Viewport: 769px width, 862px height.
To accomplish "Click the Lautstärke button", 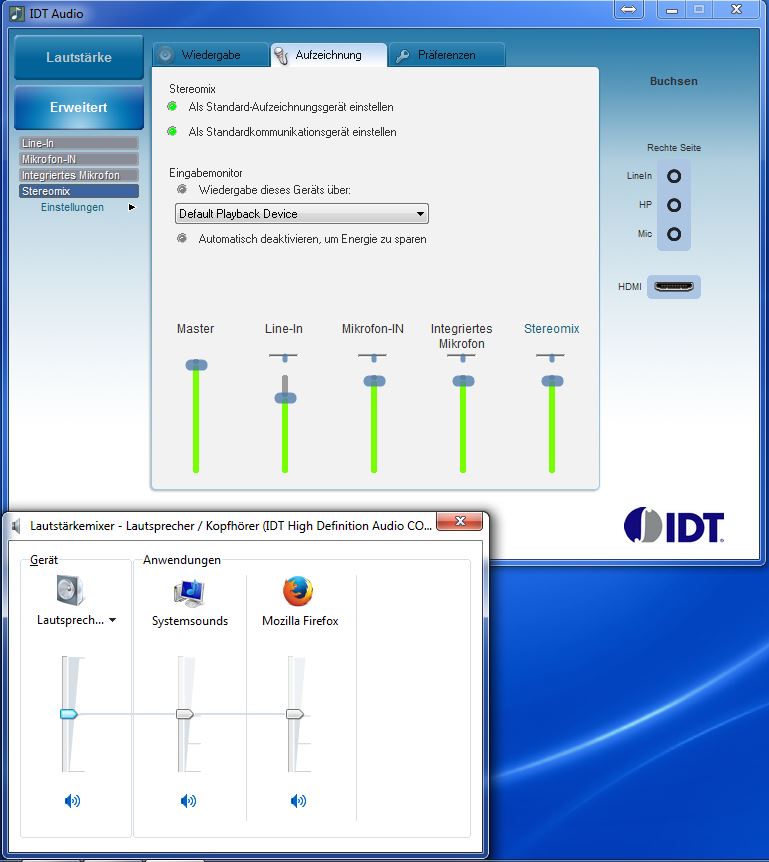I will coord(79,57).
